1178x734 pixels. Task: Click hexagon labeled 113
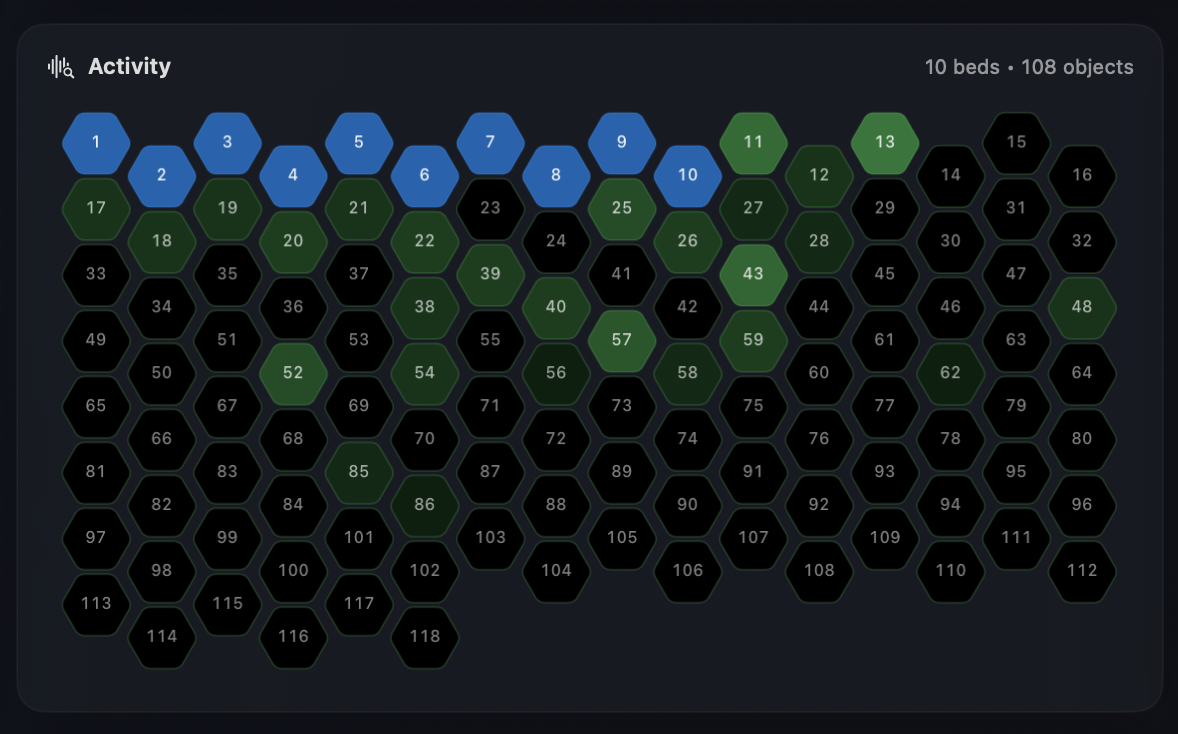pos(96,603)
